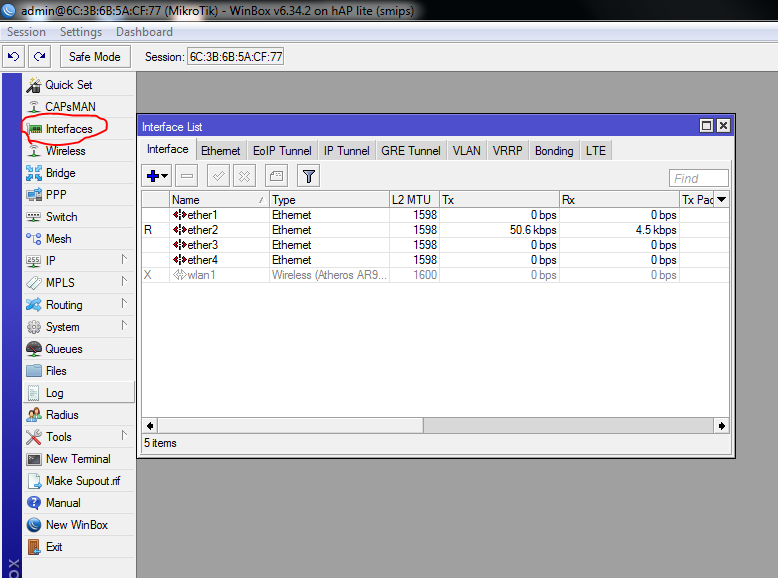Click scroll left arrow in Interface List
The height and width of the screenshot is (578, 778).
pos(150,426)
